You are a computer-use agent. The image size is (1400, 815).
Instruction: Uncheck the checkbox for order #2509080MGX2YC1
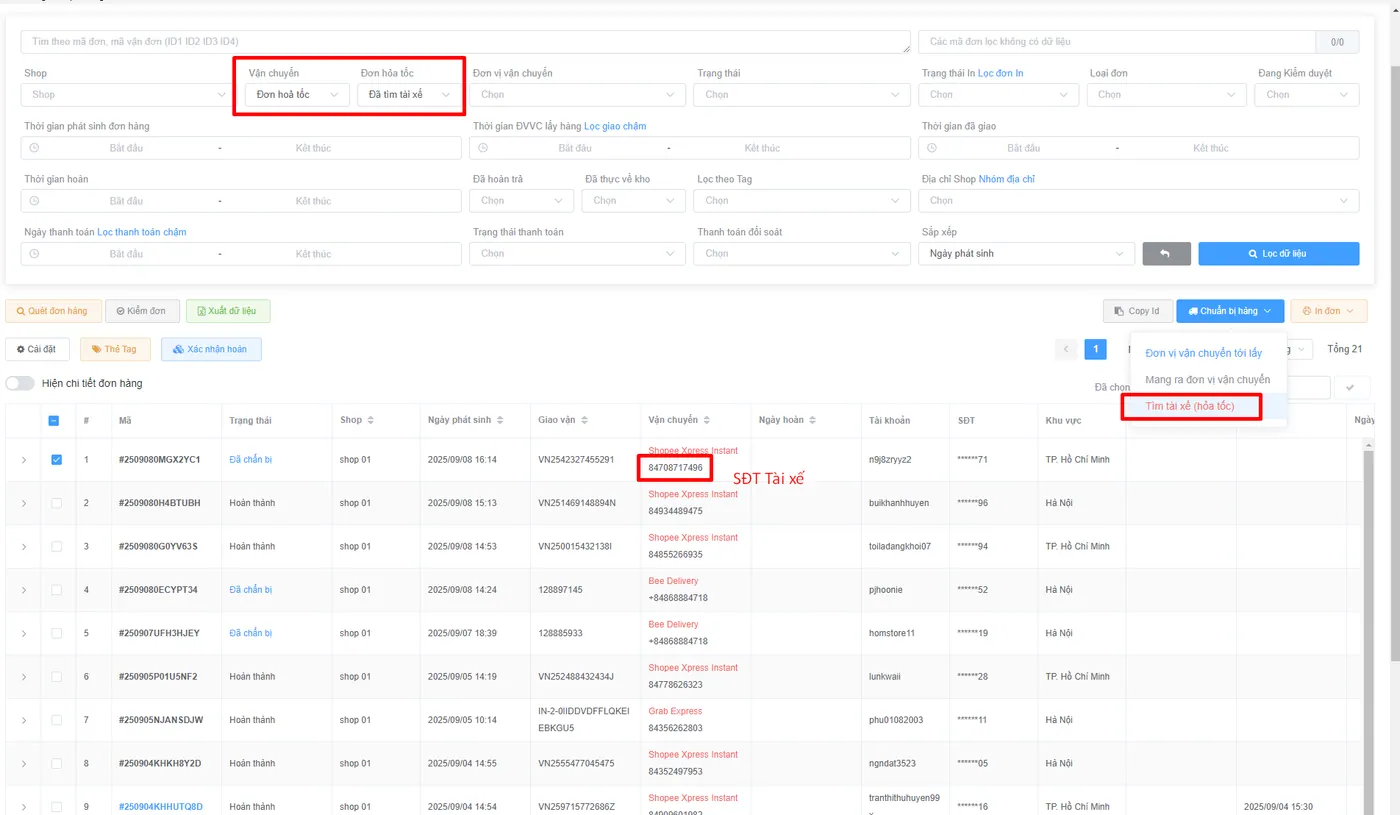pyautogui.click(x=56, y=460)
